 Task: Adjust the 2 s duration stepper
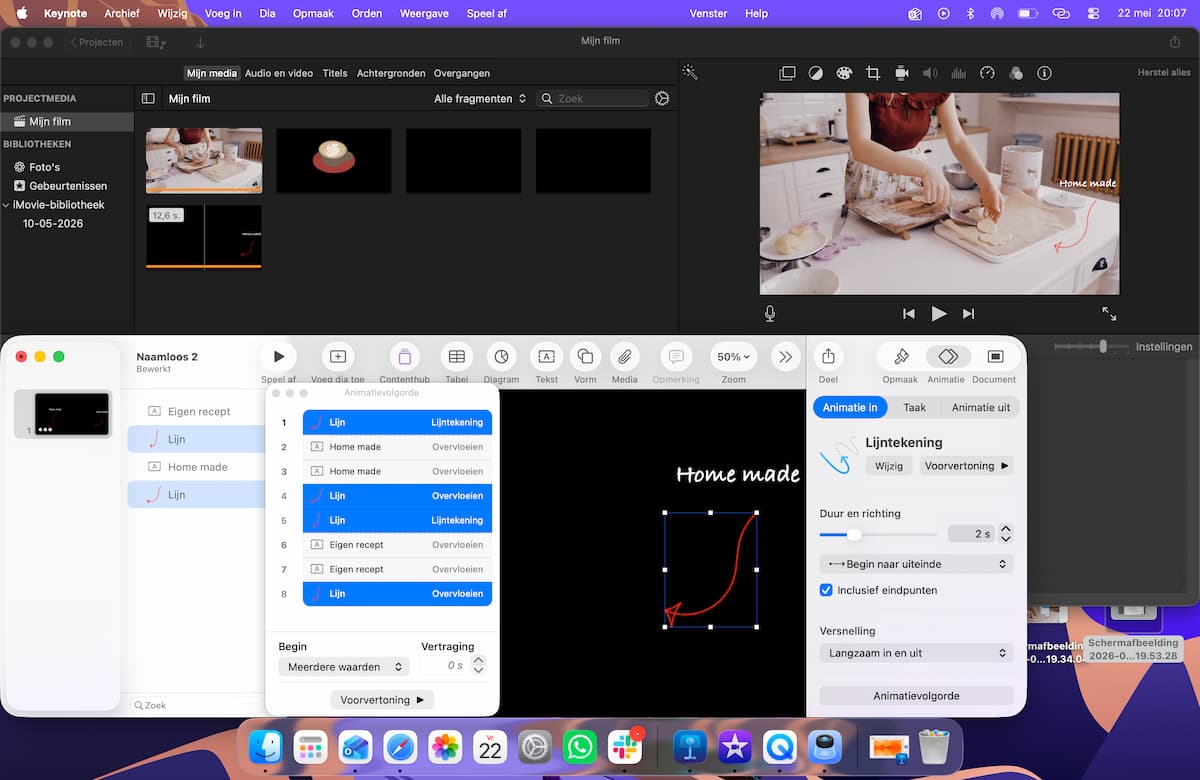1006,534
